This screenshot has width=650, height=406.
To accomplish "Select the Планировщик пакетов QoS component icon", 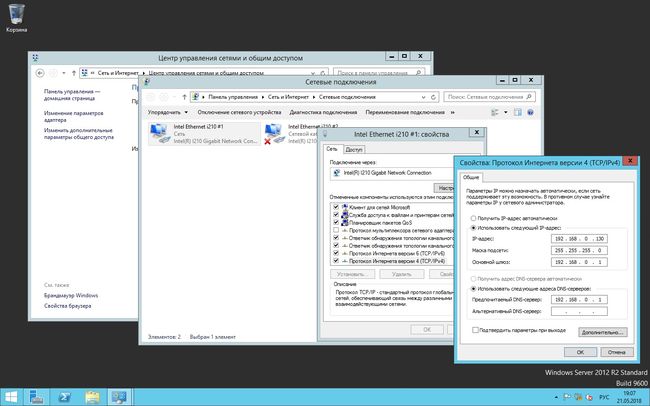I will coord(344,223).
